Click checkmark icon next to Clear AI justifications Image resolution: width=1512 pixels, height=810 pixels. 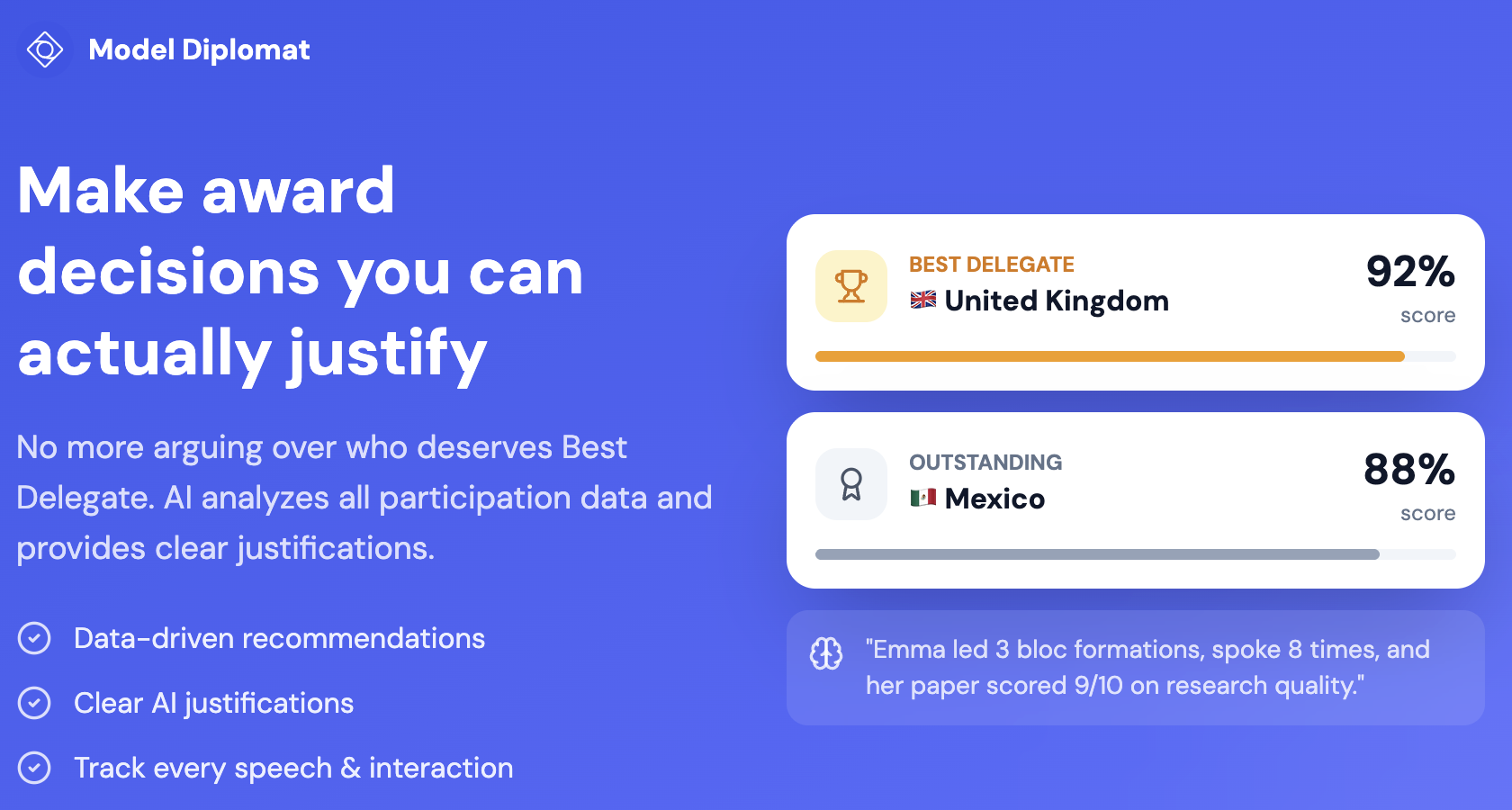34,703
